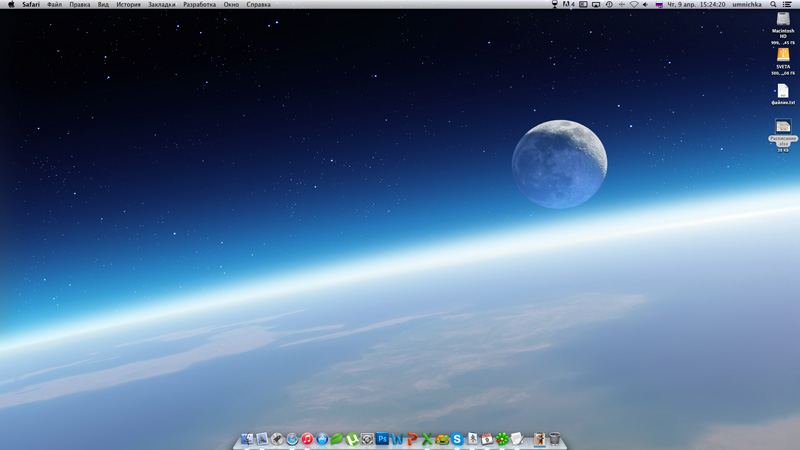Viewport: 800px width, 450px height.
Task: Open the Окно menu
Action: tap(231, 5)
